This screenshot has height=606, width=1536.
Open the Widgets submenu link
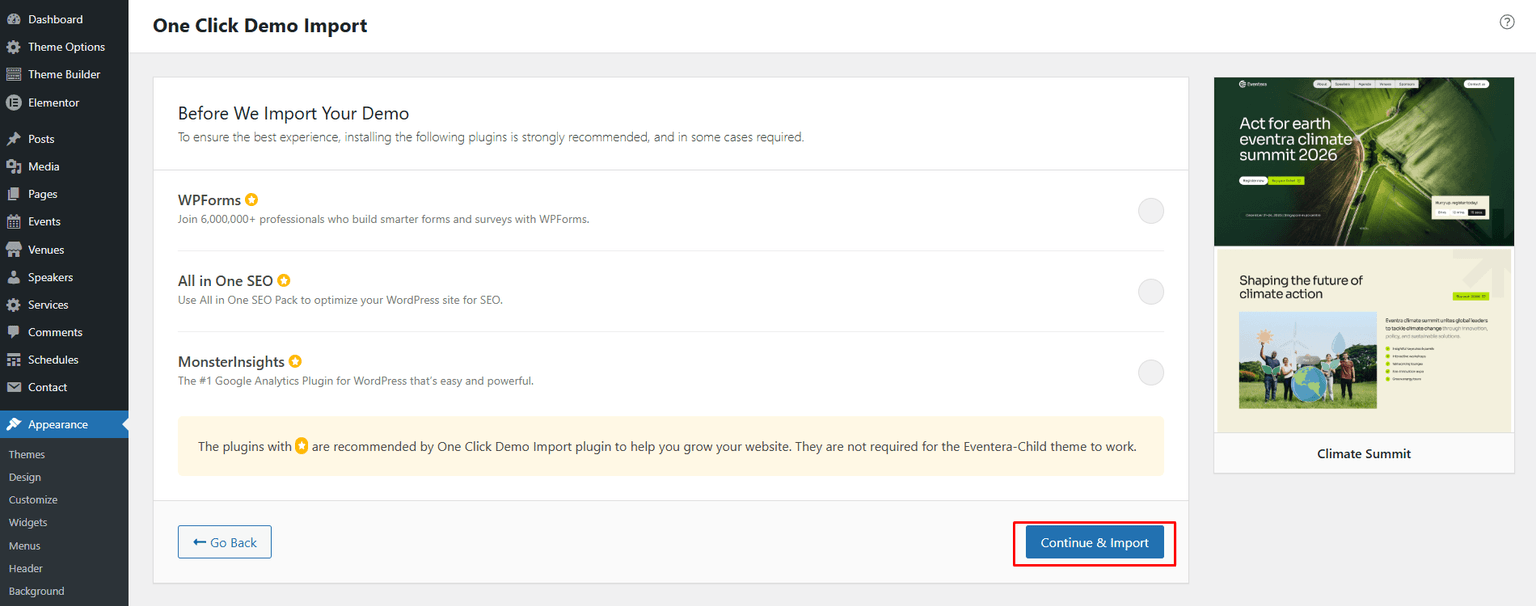coord(28,522)
